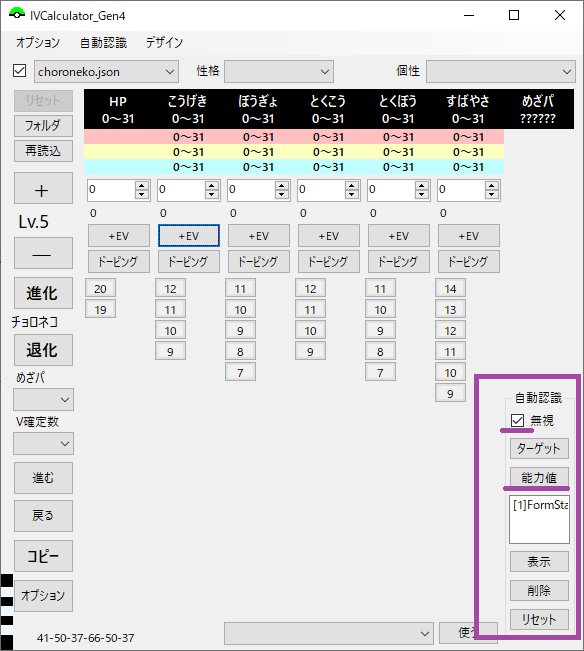Select HP stat value 19
The height and width of the screenshot is (651, 584).
(100, 309)
